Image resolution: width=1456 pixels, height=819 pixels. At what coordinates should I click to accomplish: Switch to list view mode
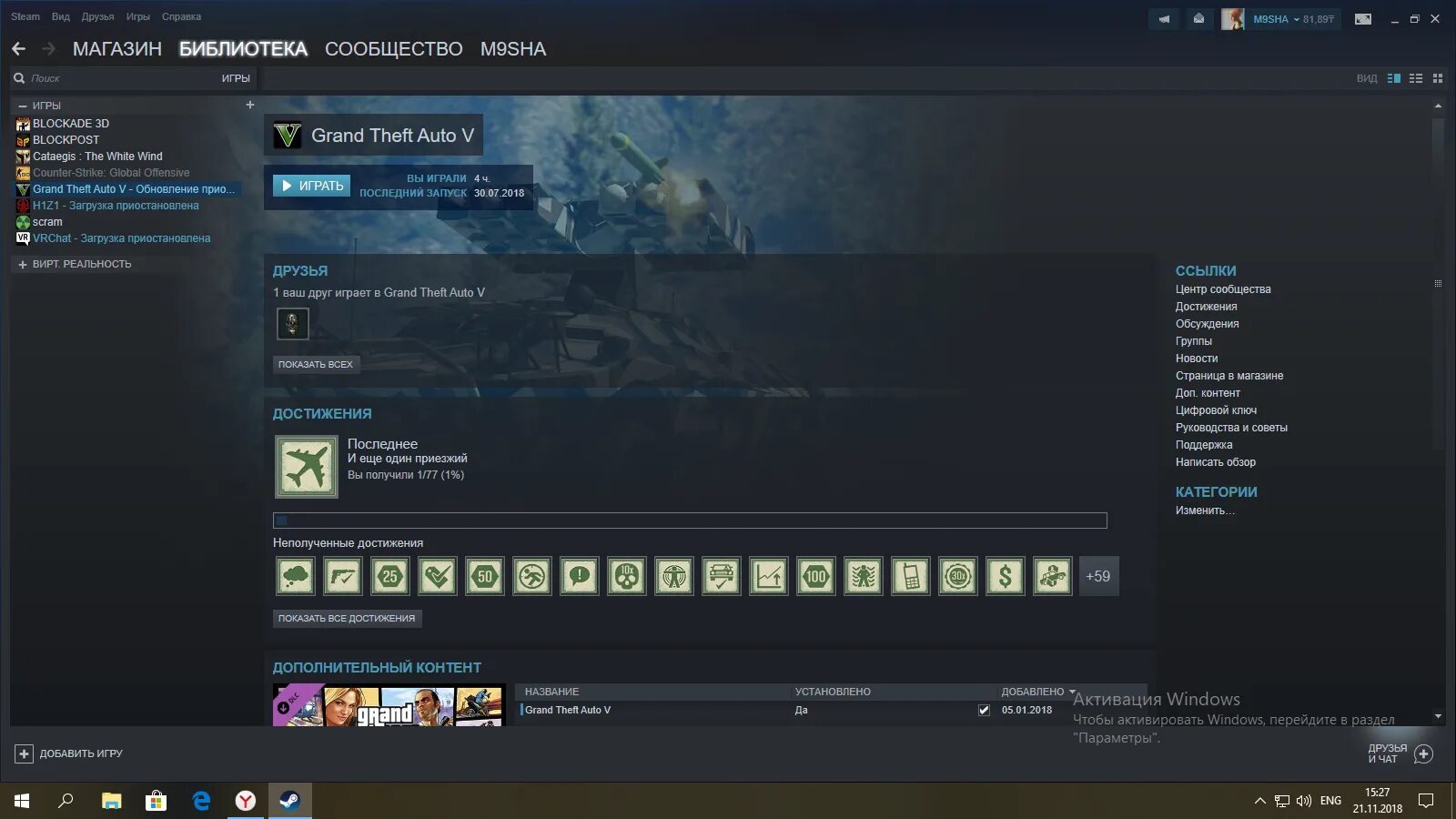(1416, 78)
